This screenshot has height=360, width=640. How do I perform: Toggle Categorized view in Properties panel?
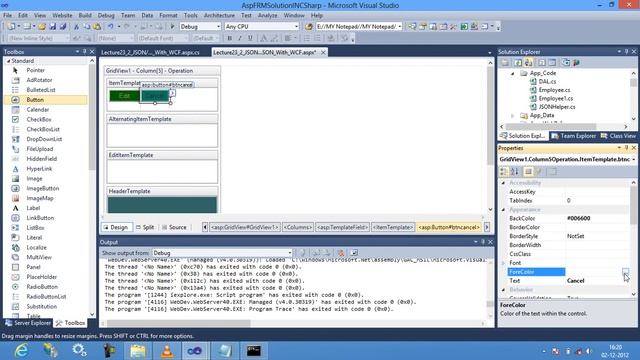504,172
